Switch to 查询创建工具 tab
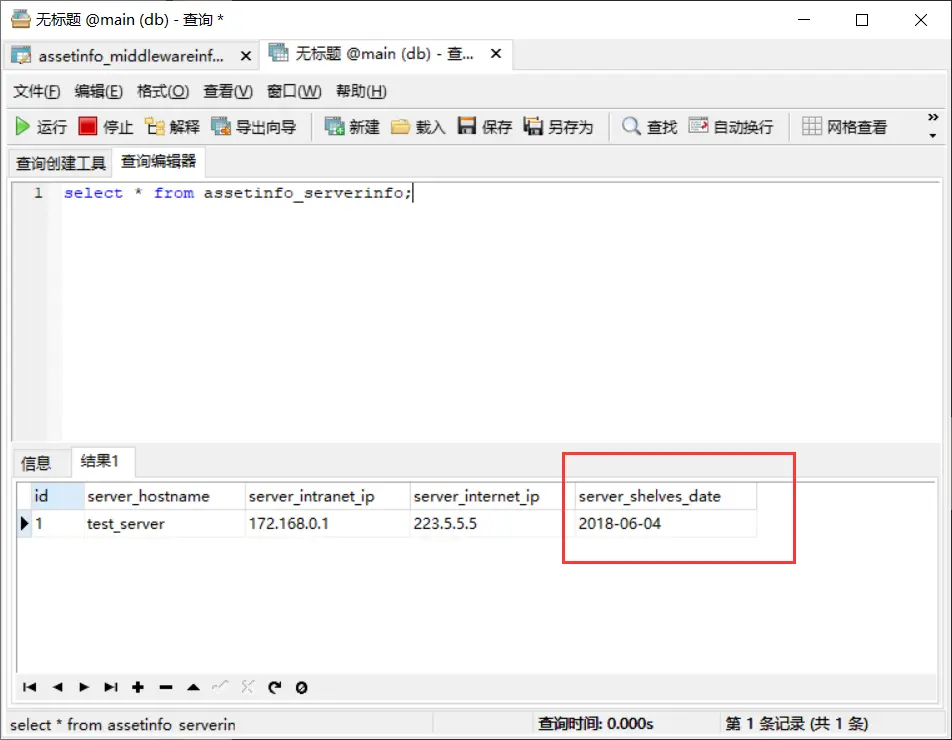952x740 pixels. tap(60, 163)
